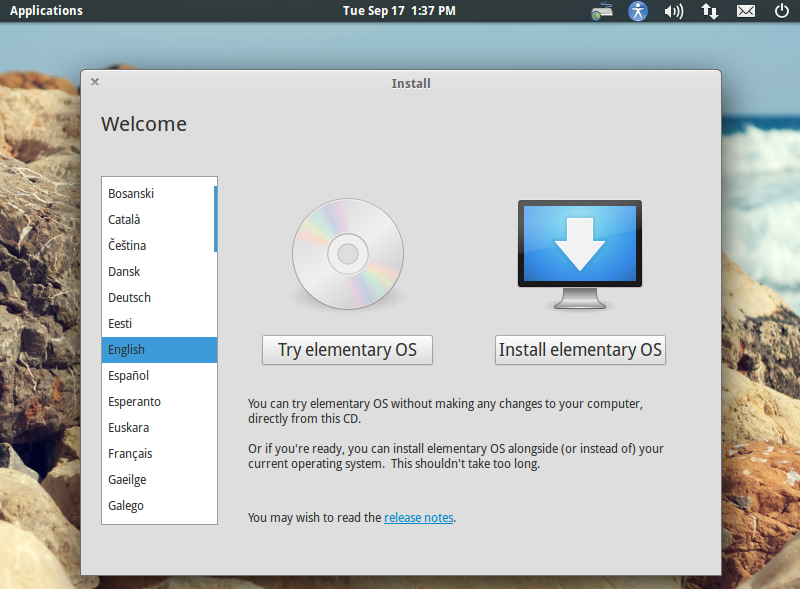
Task: Open the Applications menu
Action: click(46, 11)
